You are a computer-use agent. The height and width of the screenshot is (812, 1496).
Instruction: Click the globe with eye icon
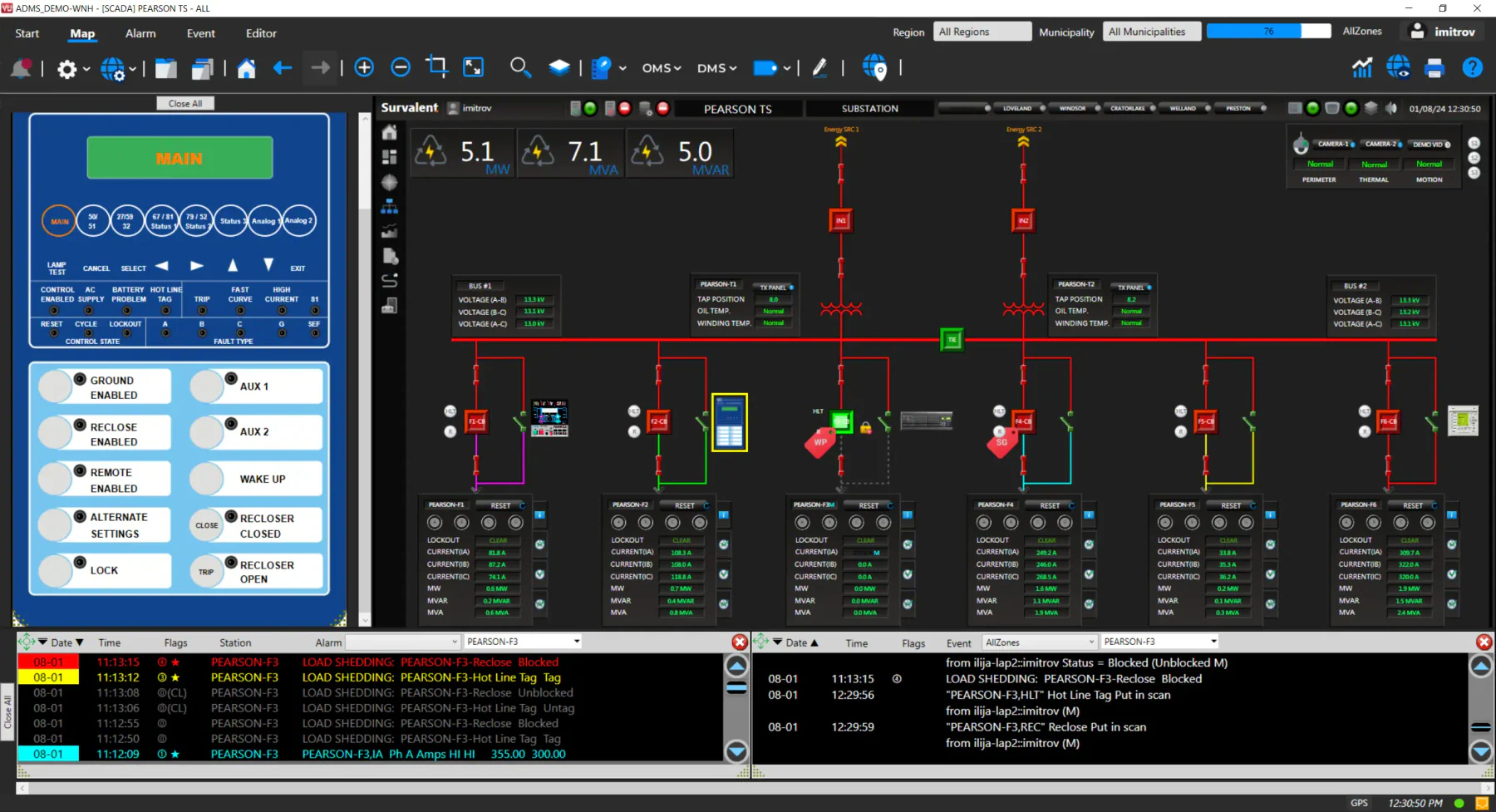coord(1398,67)
